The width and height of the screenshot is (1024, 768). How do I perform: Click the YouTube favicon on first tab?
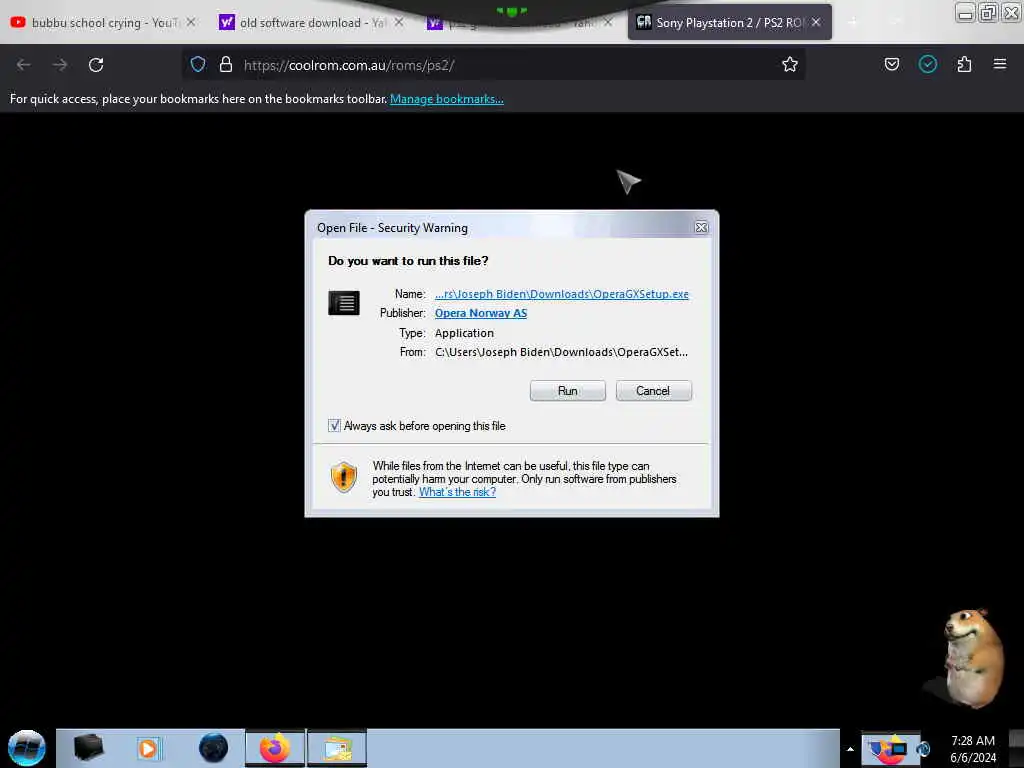pos(18,22)
